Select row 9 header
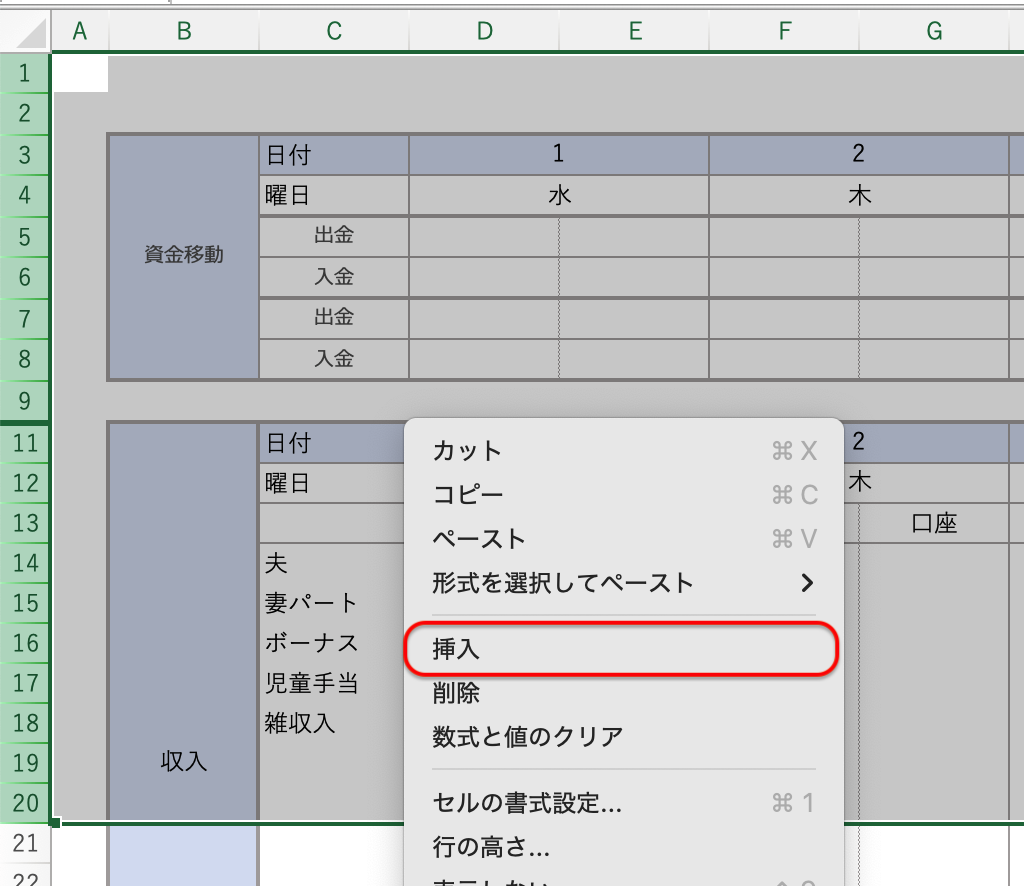Screen dimensions: 1024x886 pyautogui.click(x=26, y=402)
